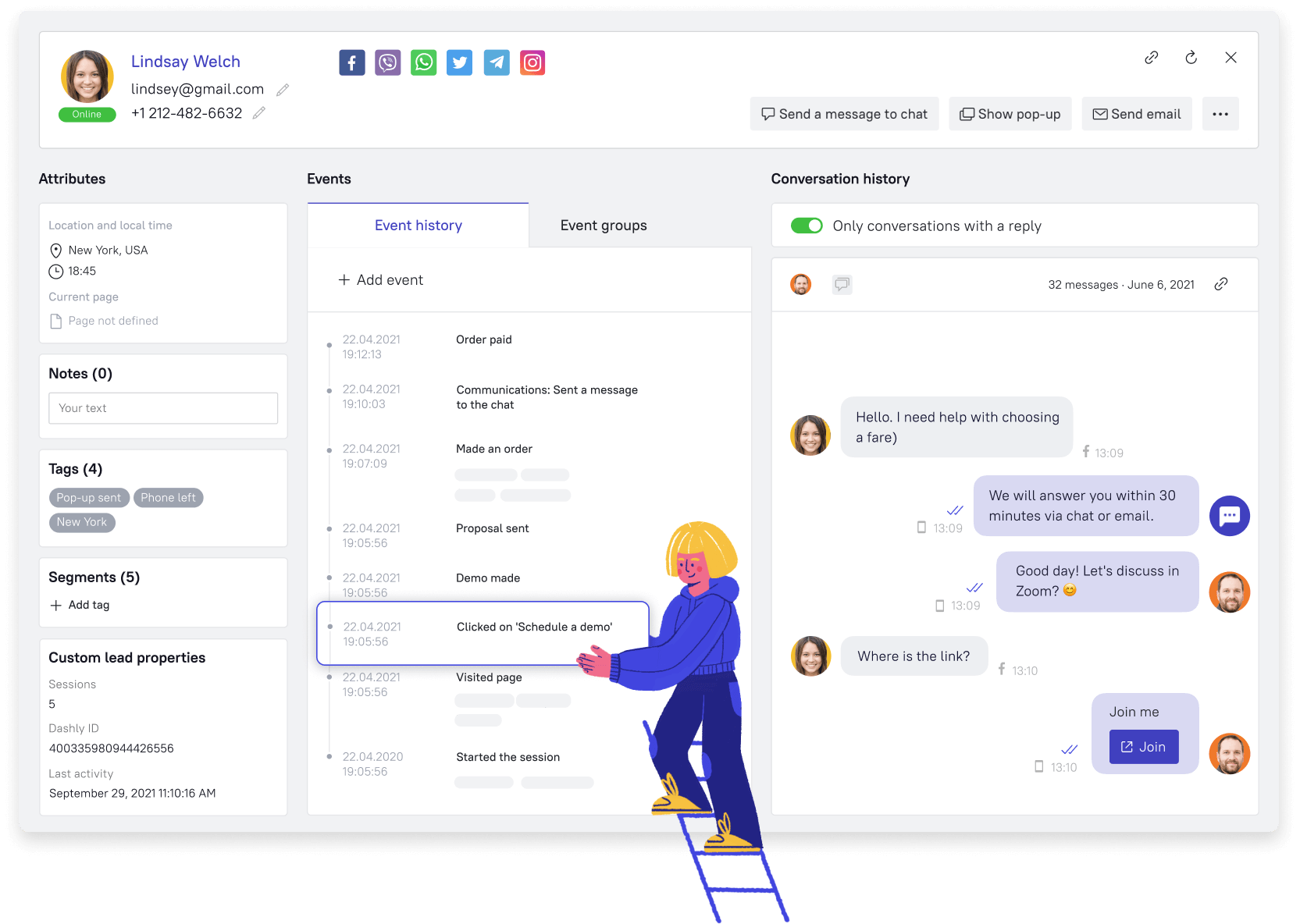The width and height of the screenshot is (1300, 924).
Task: Type a note in the Notes field
Action: 162,407
